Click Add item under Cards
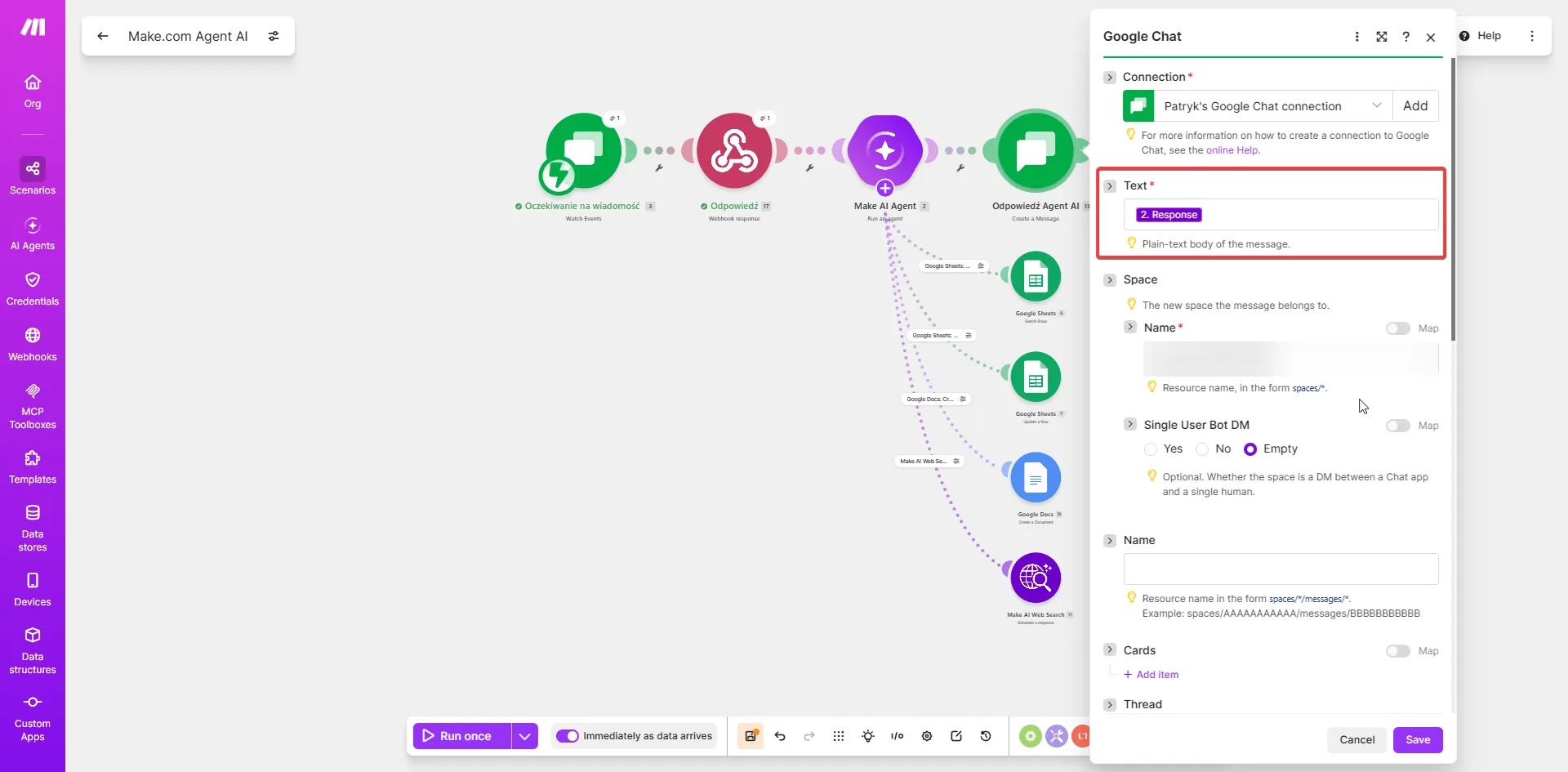Screen dimensions: 1568x772 click(x=1151, y=675)
